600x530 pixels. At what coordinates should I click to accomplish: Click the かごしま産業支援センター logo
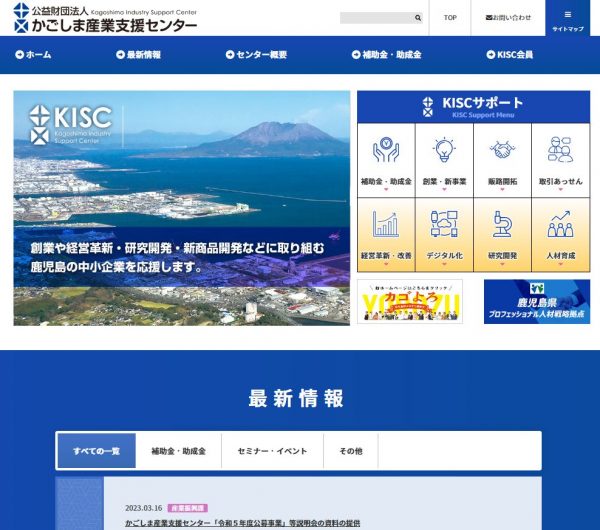click(105, 18)
